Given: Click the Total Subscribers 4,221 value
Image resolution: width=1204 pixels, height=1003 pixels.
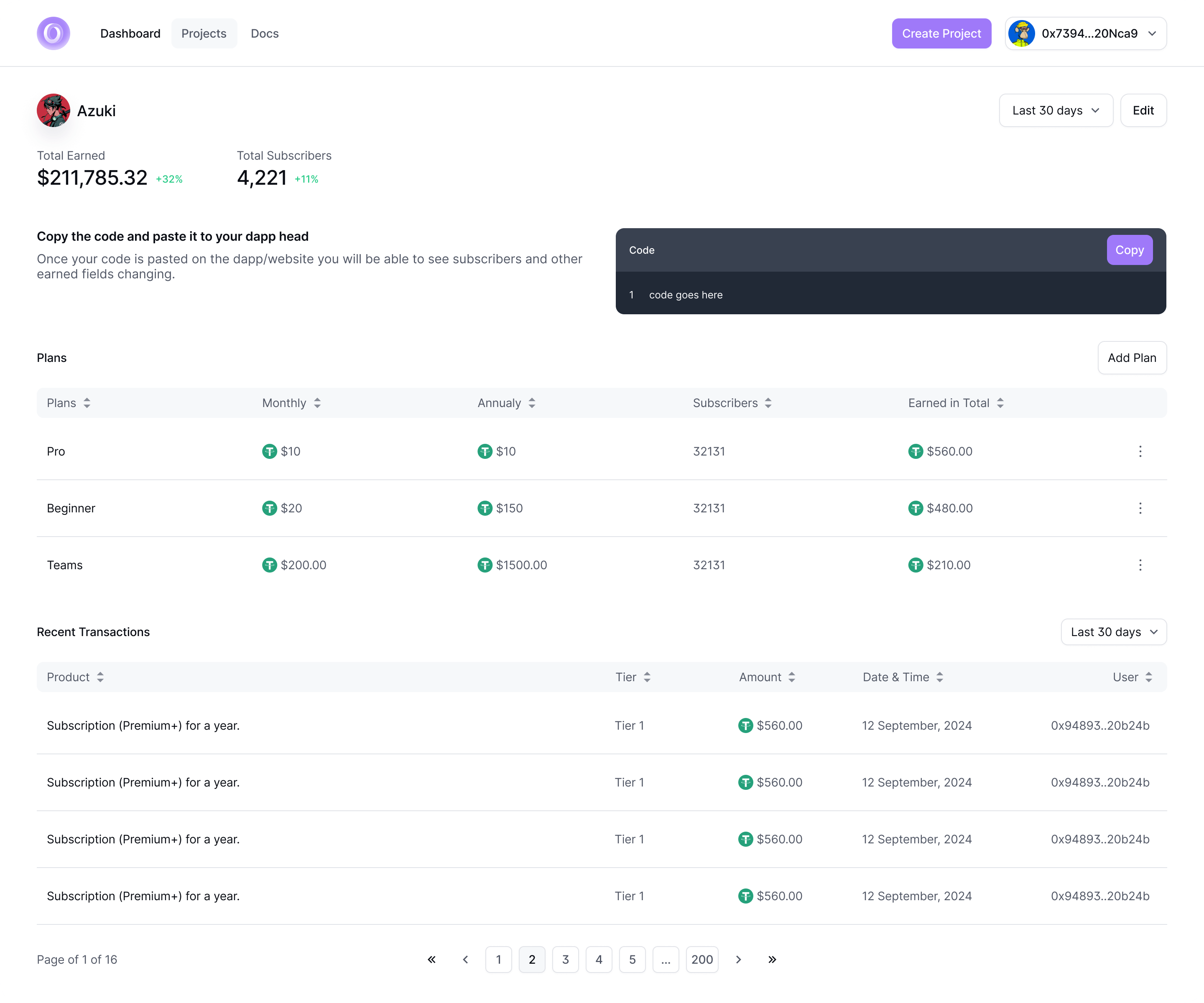Looking at the screenshot, I should pos(262,178).
